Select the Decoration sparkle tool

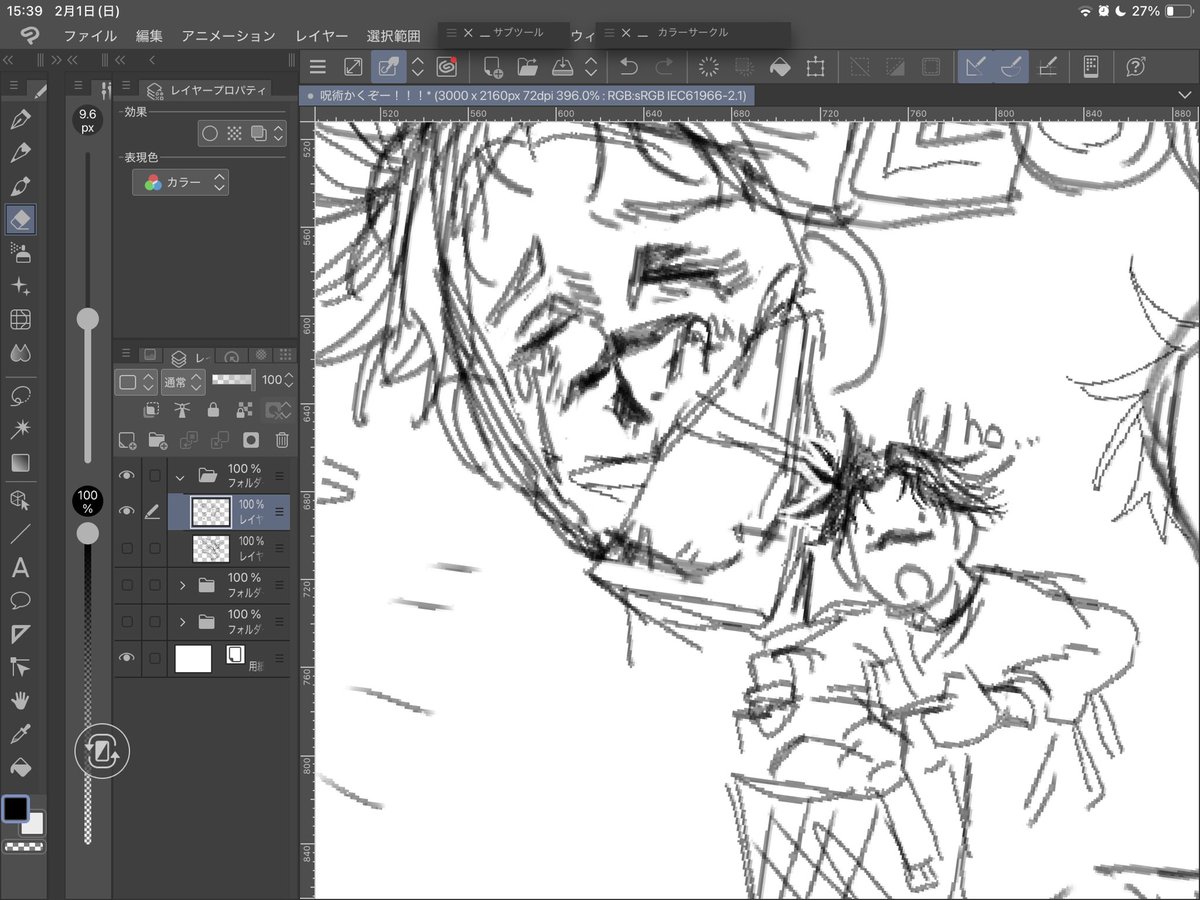pyautogui.click(x=20, y=286)
